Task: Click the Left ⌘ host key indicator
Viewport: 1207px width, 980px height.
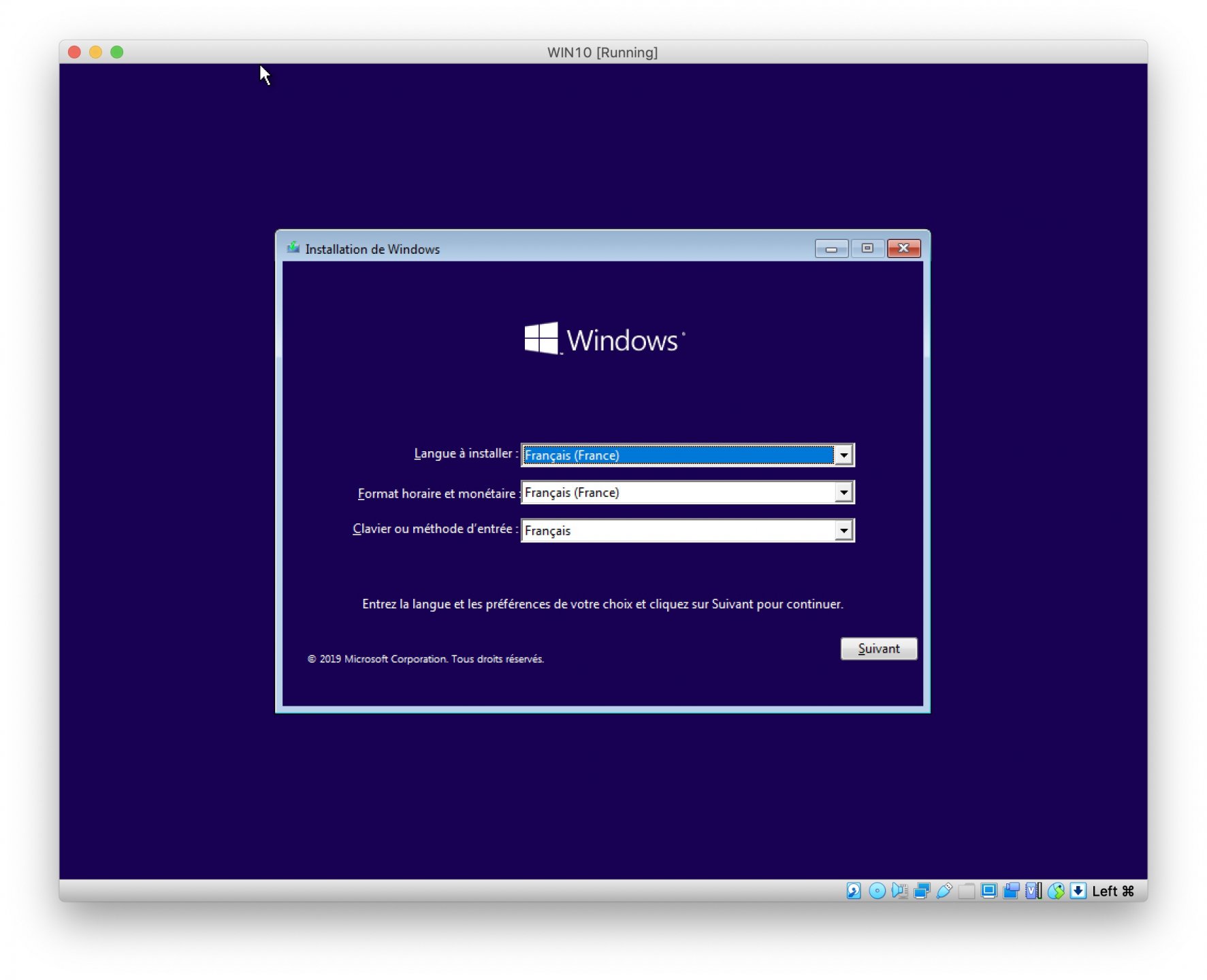Action: click(x=1113, y=891)
